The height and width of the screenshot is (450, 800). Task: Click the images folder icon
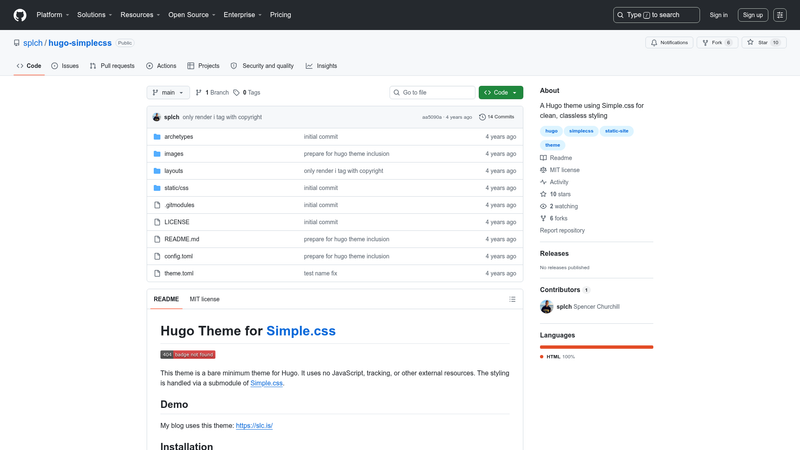157,154
